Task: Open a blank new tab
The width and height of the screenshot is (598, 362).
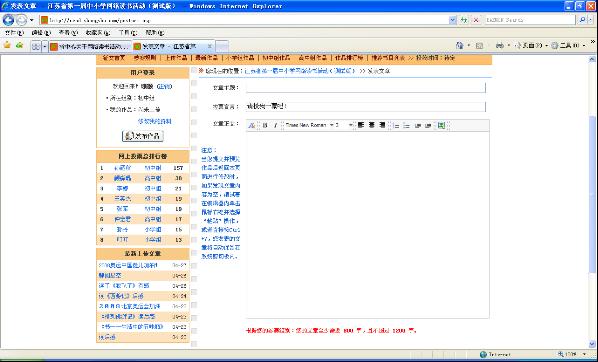Action: pos(222,47)
